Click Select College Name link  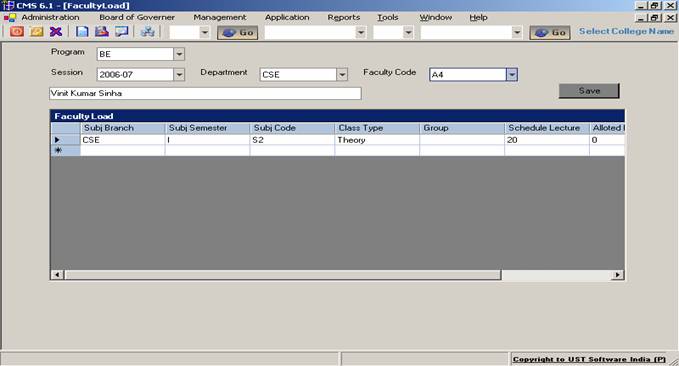[626, 31]
